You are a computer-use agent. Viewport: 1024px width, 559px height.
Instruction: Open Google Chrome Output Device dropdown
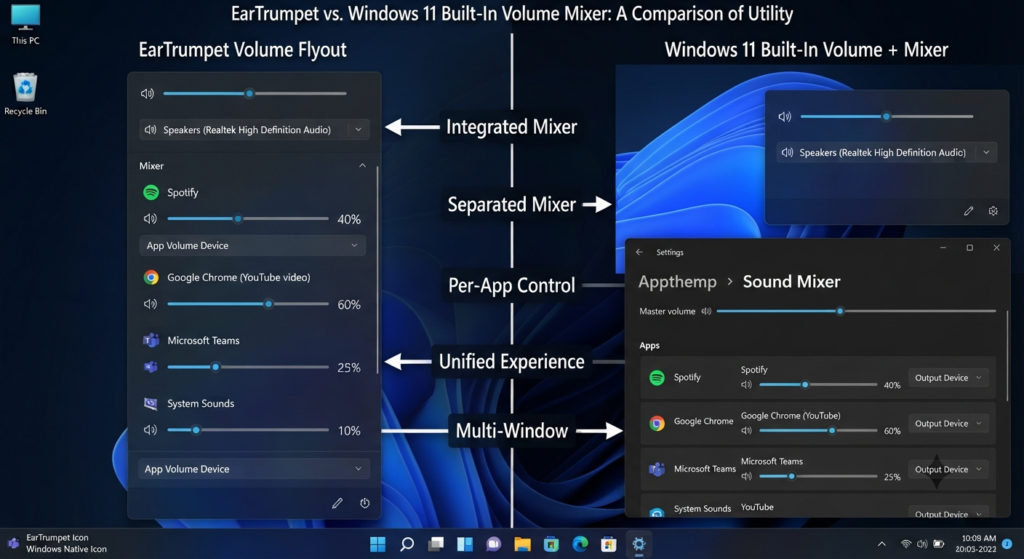coord(948,423)
